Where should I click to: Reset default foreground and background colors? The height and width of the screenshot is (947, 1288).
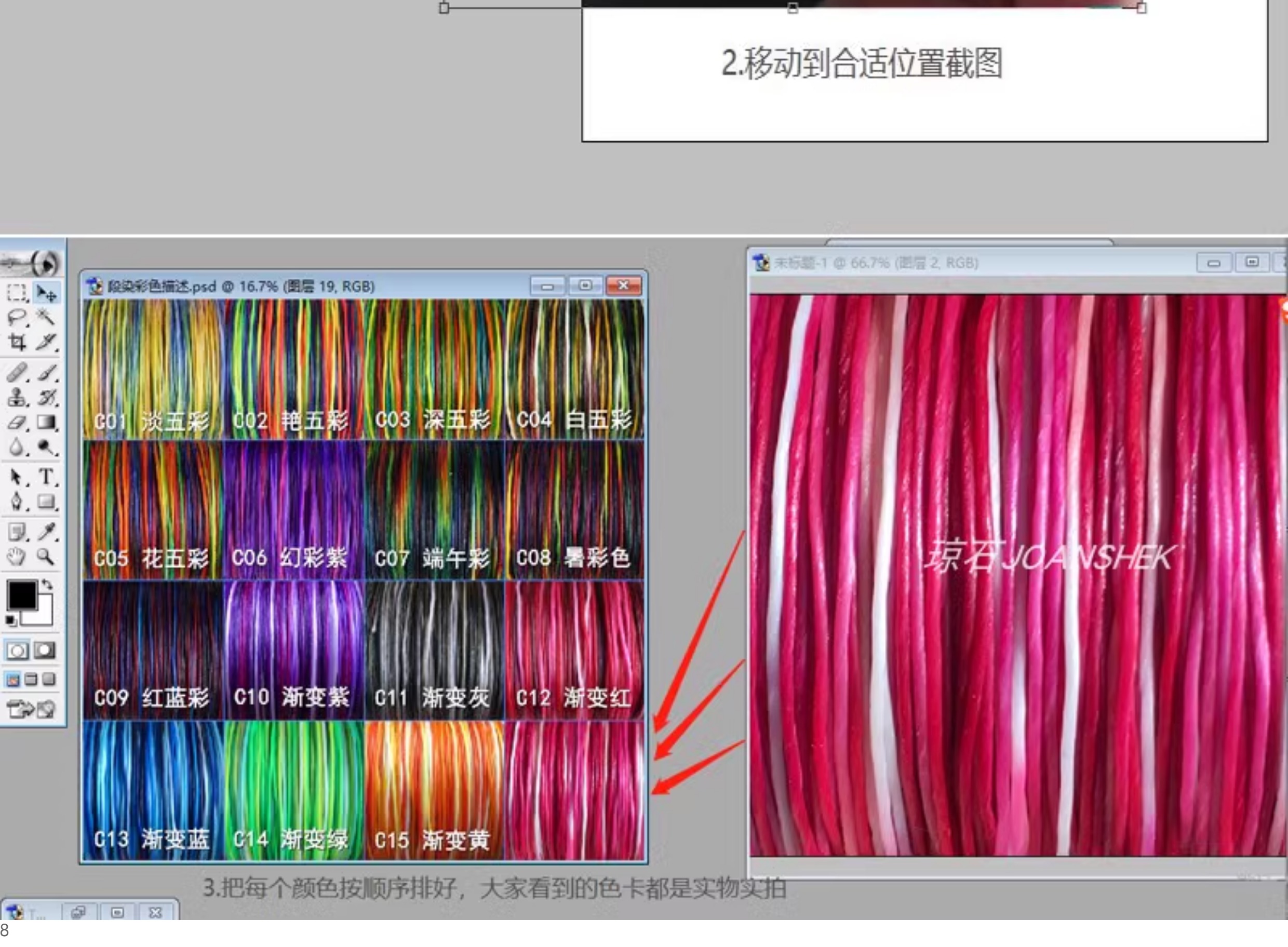pyautogui.click(x=10, y=620)
